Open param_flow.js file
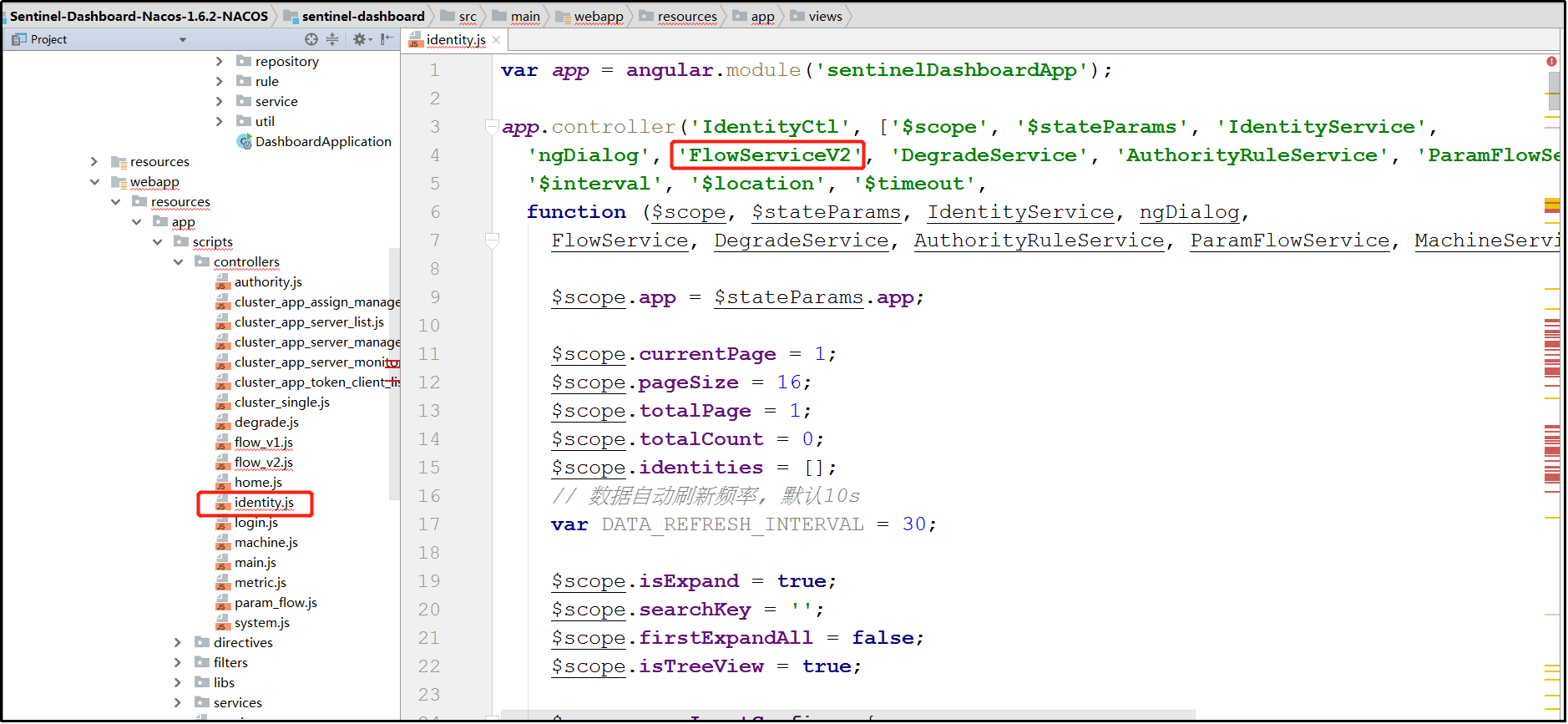Screen dimensions: 1568x724 266,602
